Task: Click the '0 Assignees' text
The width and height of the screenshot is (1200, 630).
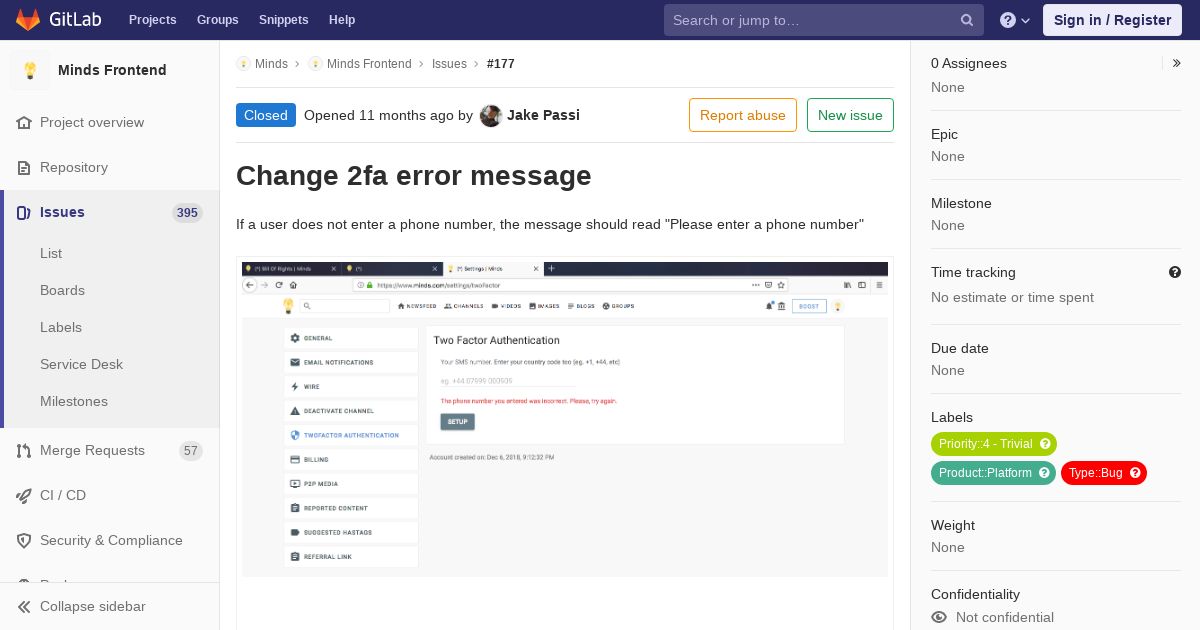Action: [x=969, y=63]
